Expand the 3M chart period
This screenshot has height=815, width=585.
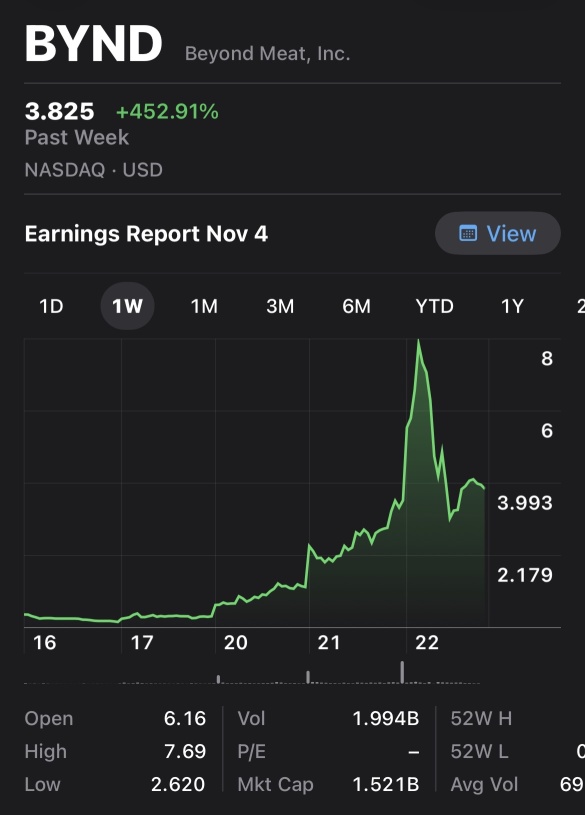click(x=279, y=307)
